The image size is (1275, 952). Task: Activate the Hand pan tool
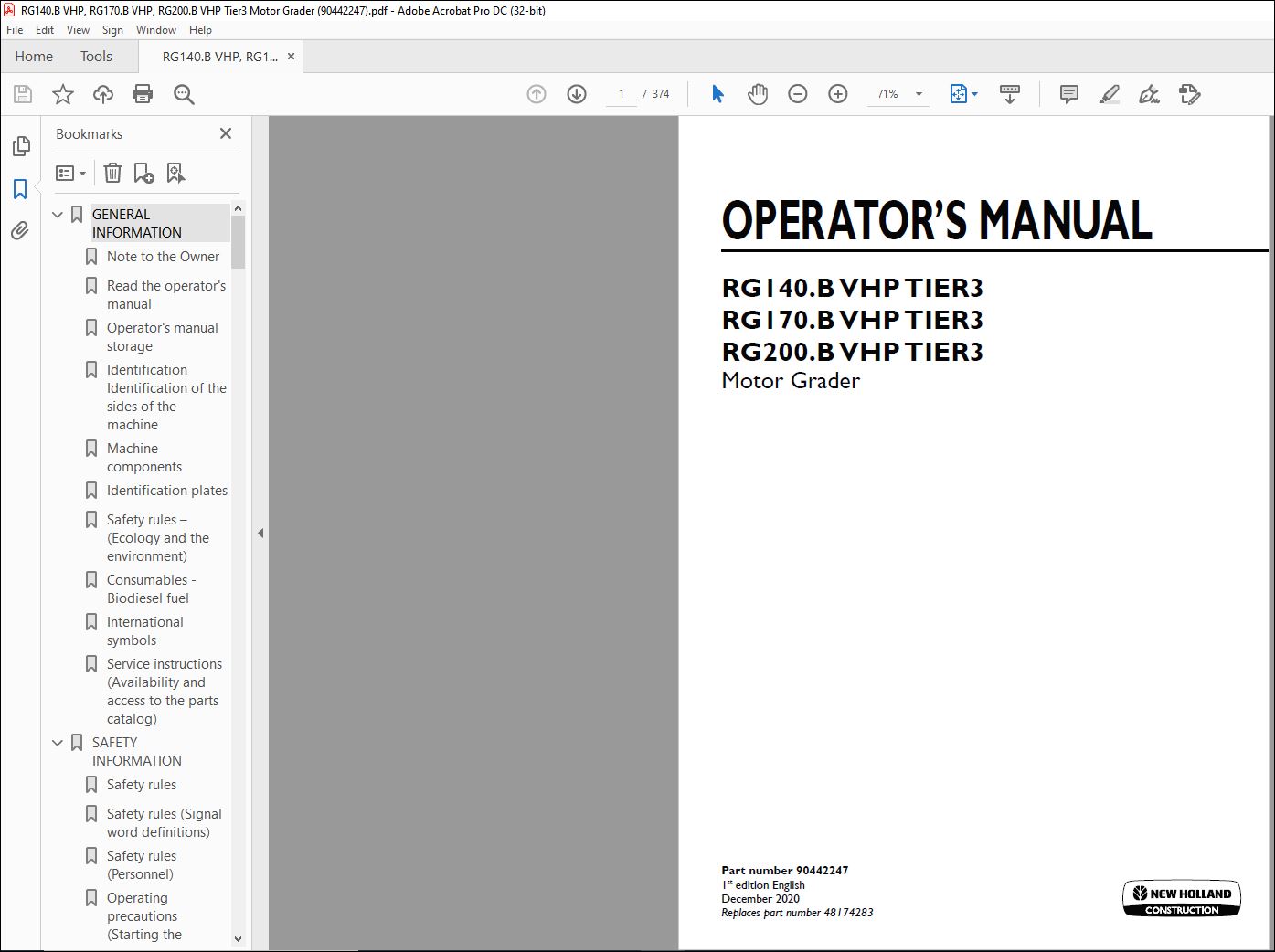point(758,94)
